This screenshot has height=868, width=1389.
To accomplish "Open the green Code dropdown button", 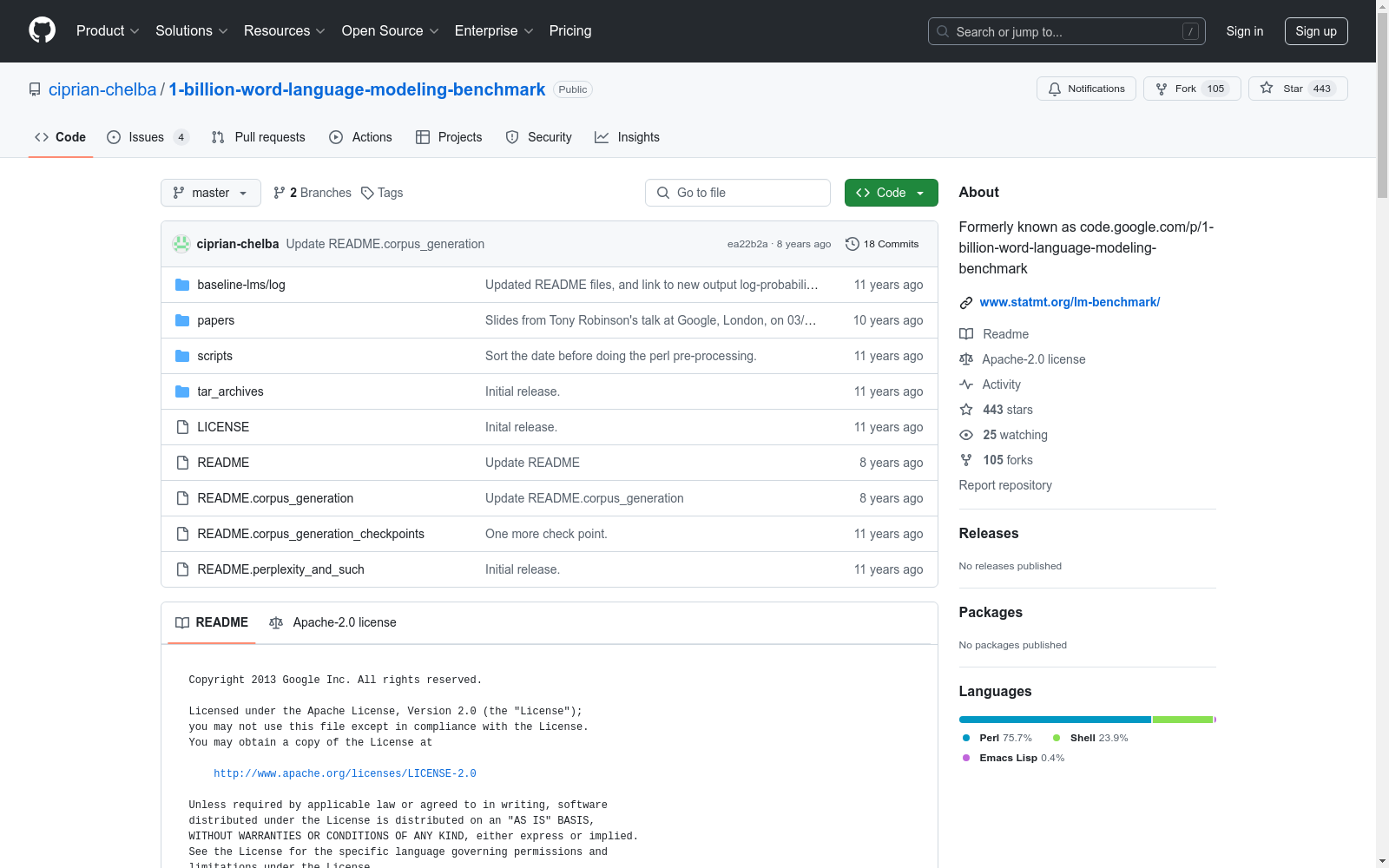I will 891,193.
